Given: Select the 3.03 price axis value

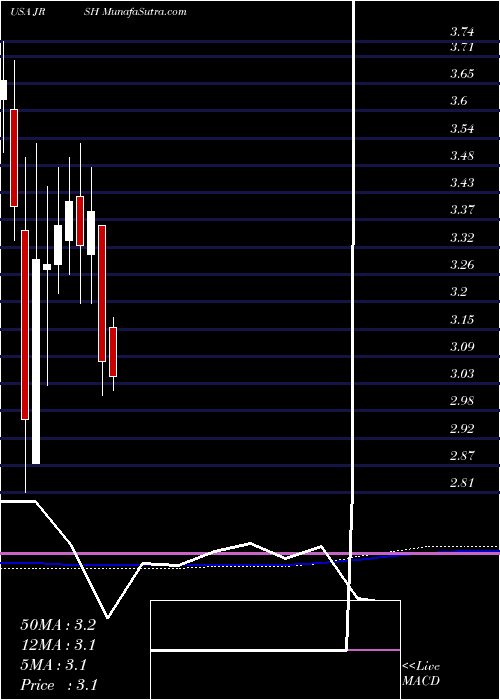Looking at the screenshot, I should click(x=462, y=374).
